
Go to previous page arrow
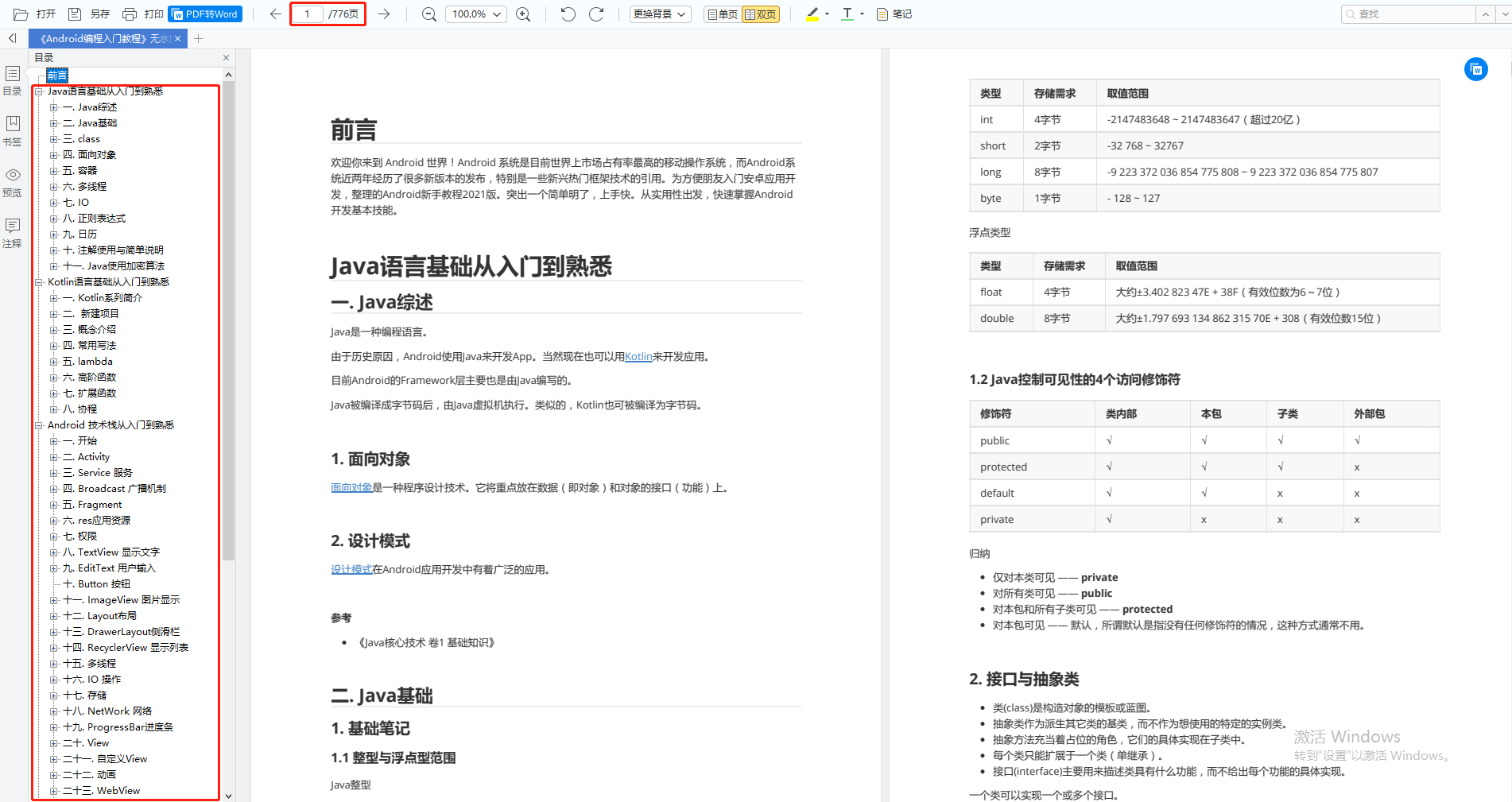coord(275,14)
